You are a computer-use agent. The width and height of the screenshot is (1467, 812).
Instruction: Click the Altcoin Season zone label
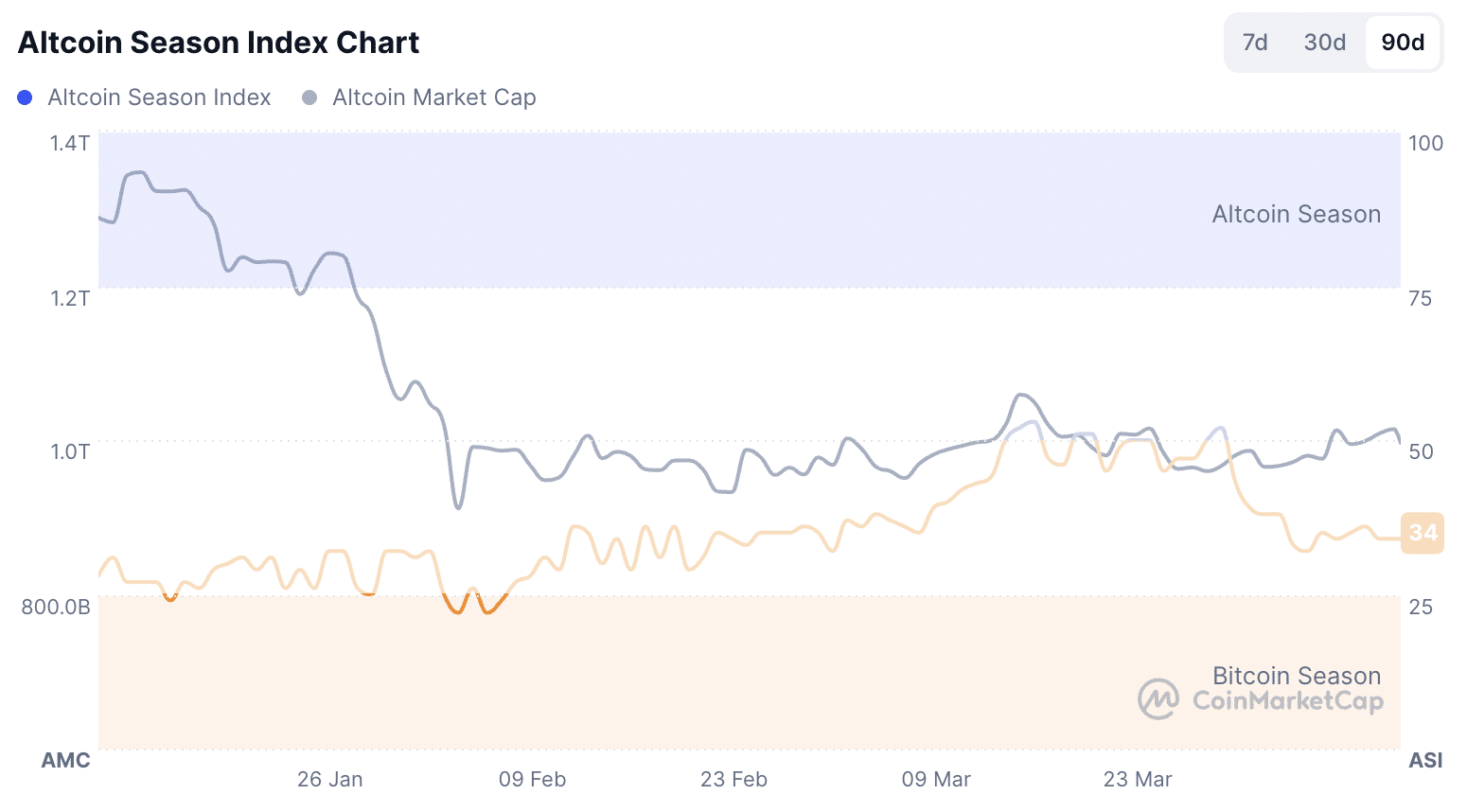pyautogui.click(x=1296, y=214)
